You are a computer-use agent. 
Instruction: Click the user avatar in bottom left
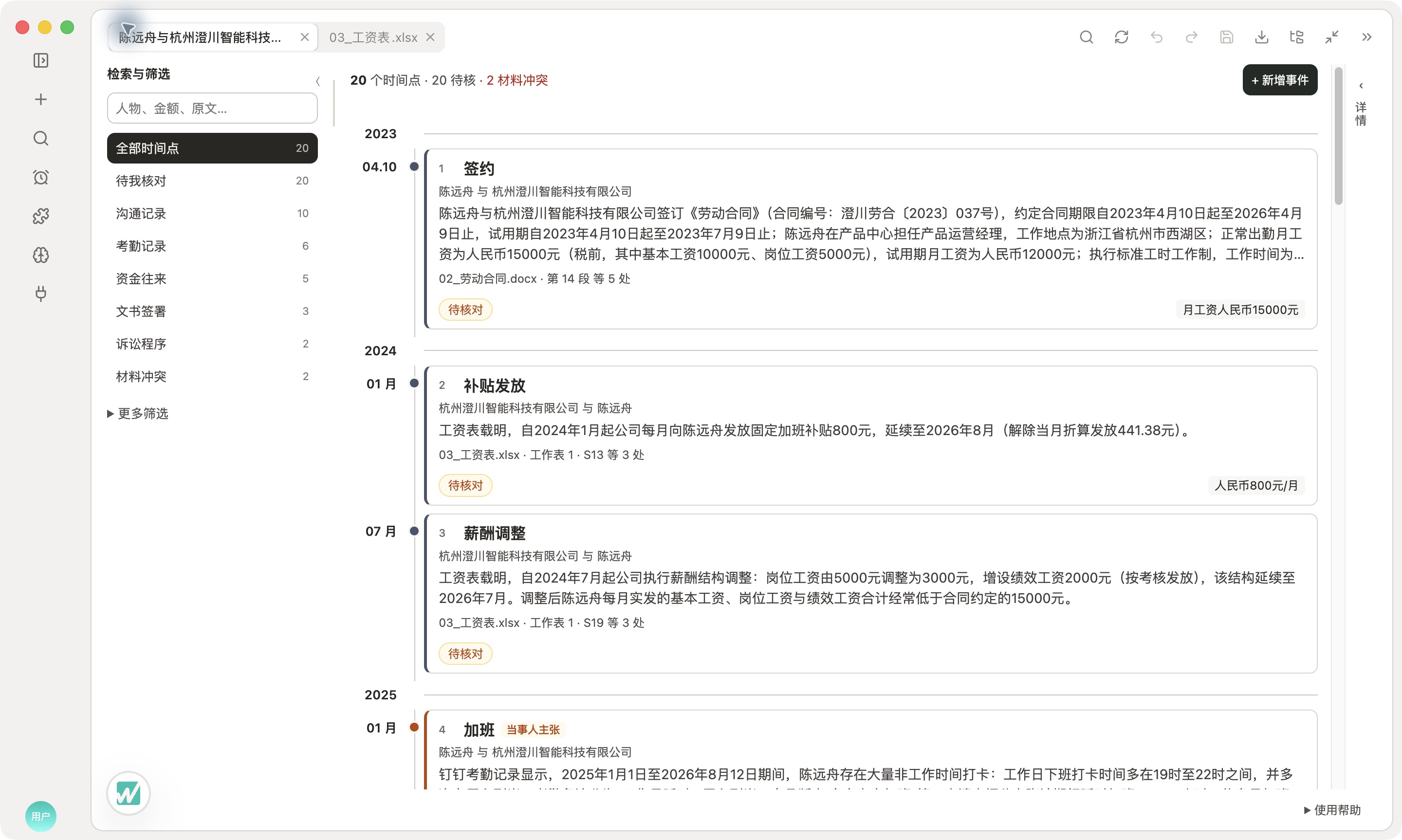41,816
